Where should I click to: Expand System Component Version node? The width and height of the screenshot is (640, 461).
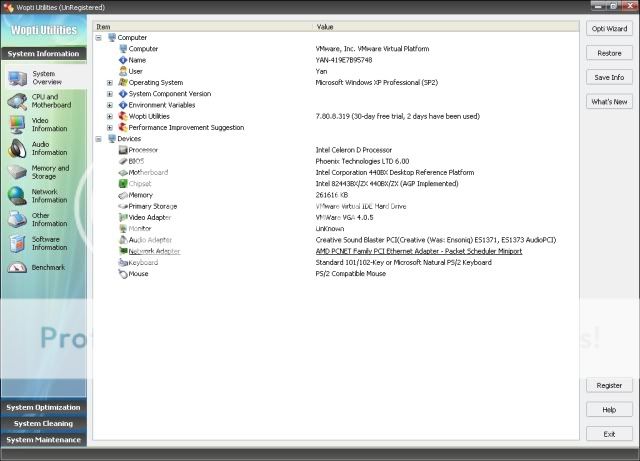tap(110, 94)
